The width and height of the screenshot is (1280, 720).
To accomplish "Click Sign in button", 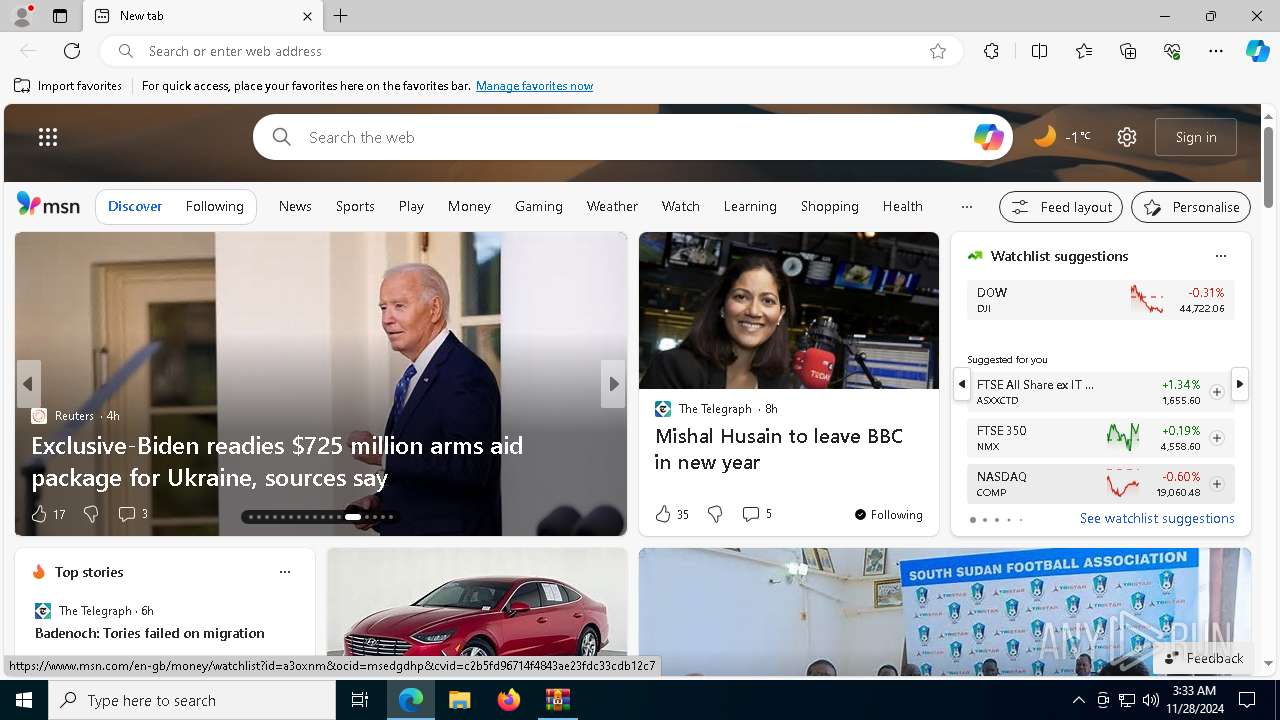I will (x=1196, y=137).
